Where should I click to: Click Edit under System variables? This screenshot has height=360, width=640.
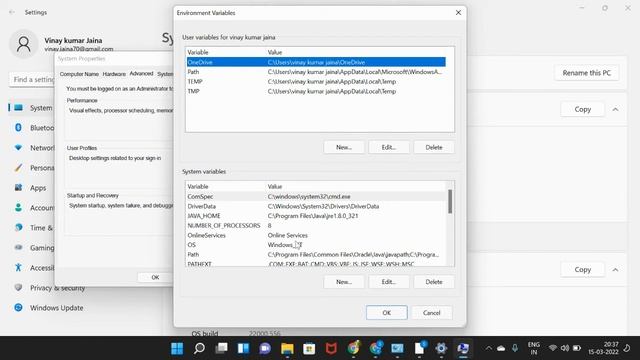click(x=389, y=282)
